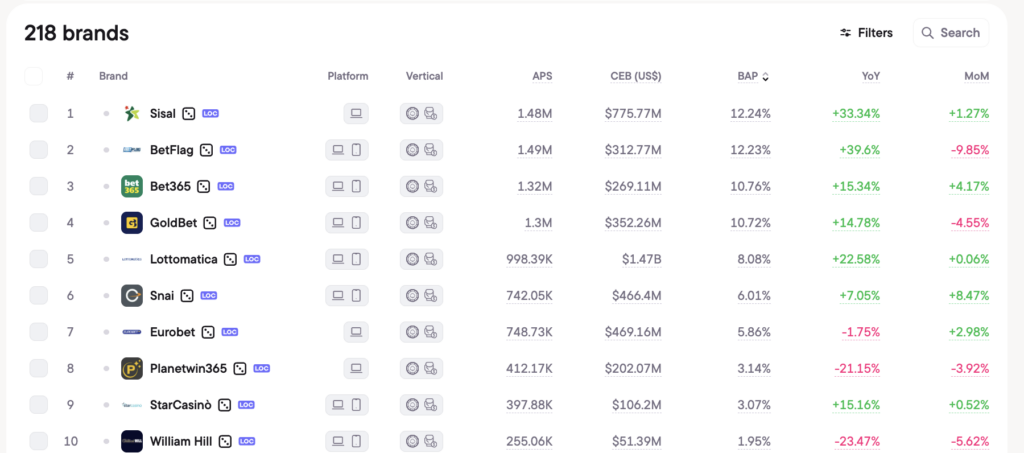Click the vertical icons in the Eurobet row
Image resolution: width=1024 pixels, height=453 pixels.
coord(421,332)
